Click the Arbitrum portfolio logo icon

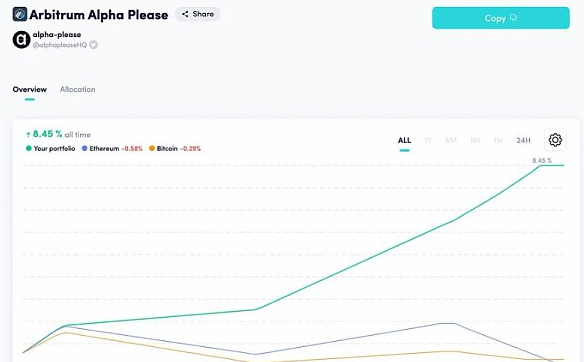[x=20, y=15]
